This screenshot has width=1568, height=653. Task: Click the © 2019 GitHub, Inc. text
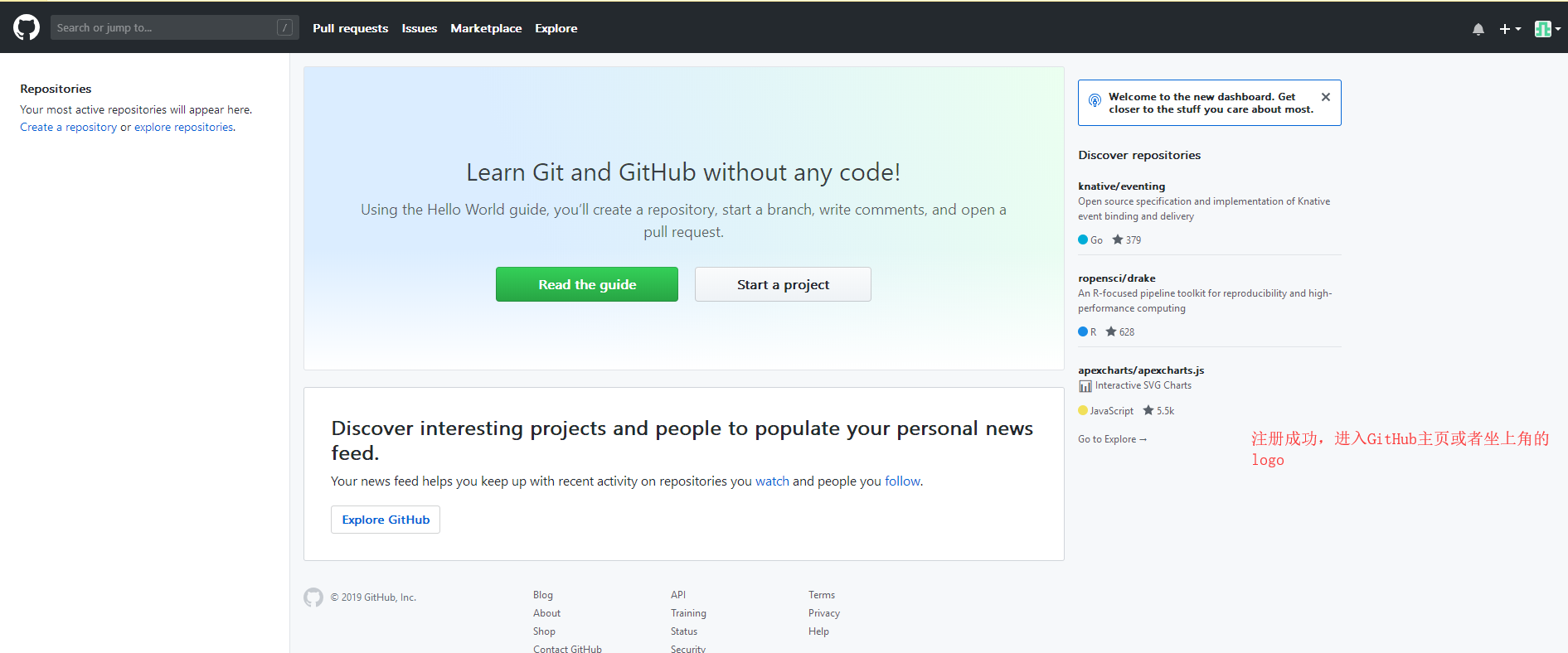click(373, 597)
